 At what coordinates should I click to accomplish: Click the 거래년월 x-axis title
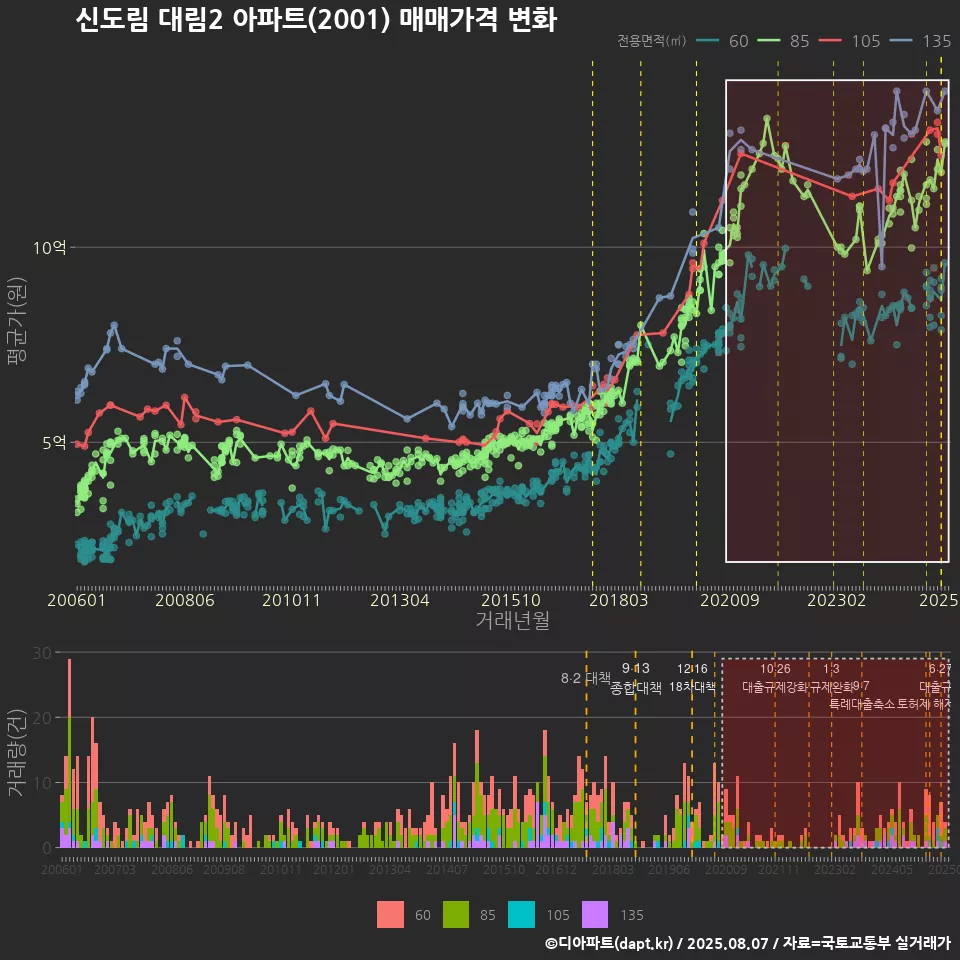point(512,620)
